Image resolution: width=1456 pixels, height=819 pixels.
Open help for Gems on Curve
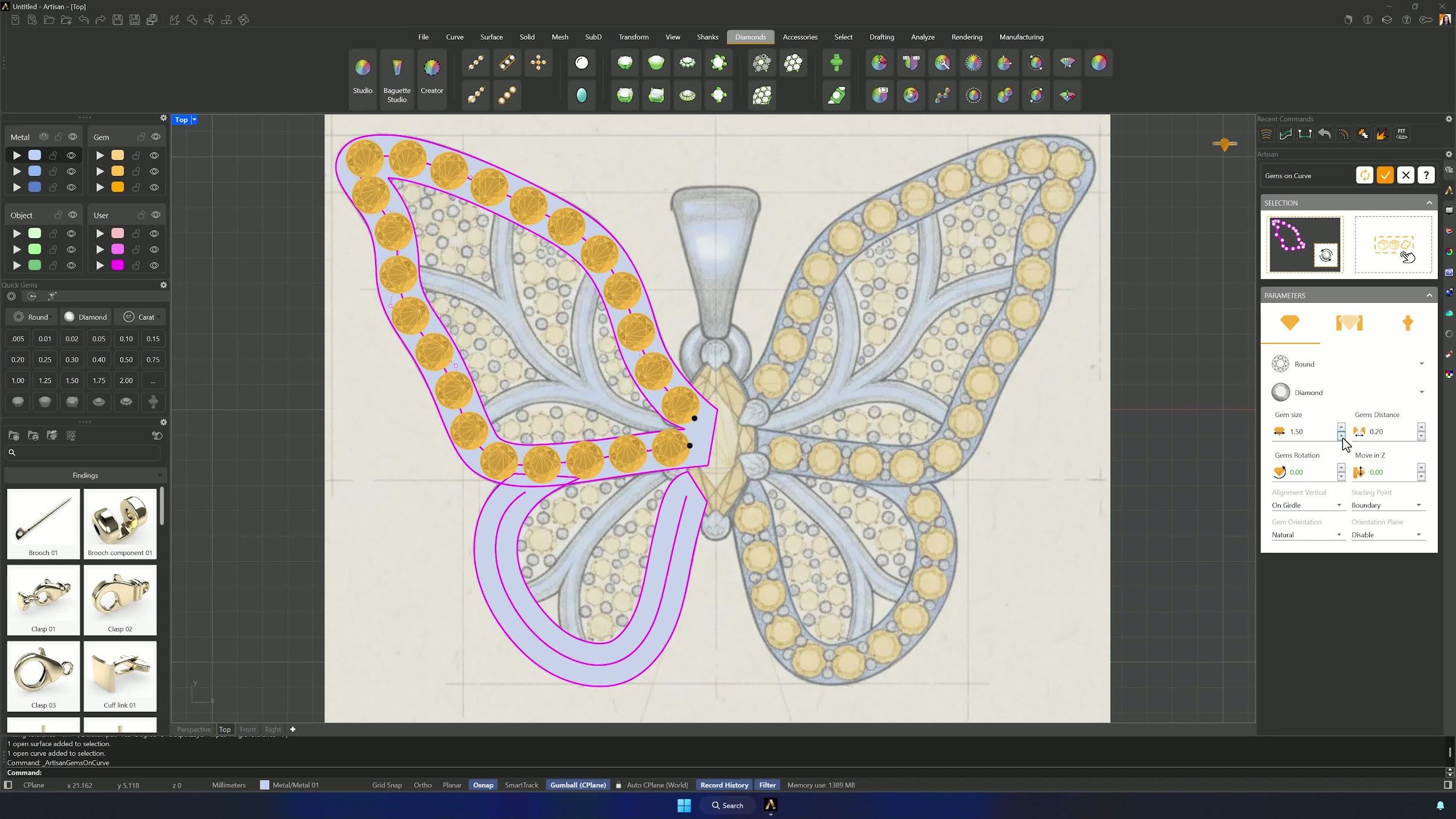click(x=1426, y=175)
